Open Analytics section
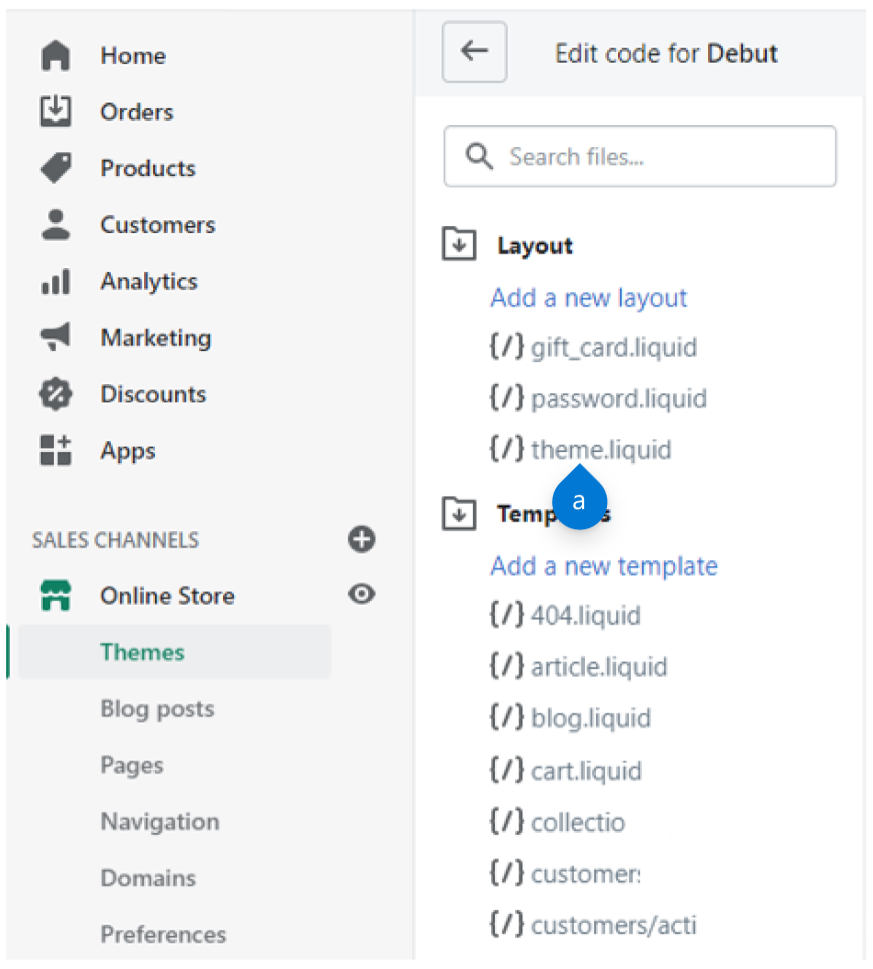 [149, 282]
